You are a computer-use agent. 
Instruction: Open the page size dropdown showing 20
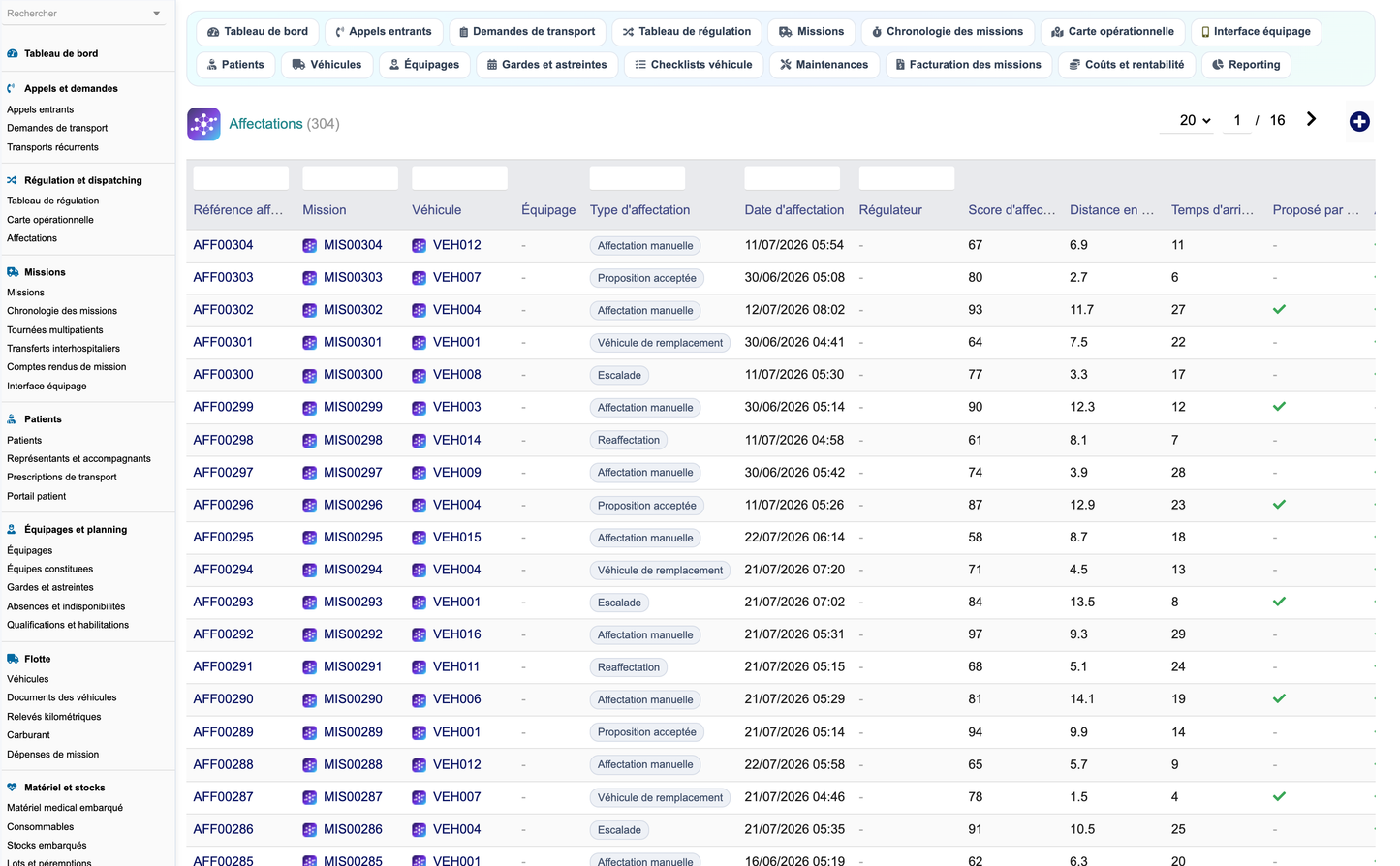(1187, 120)
